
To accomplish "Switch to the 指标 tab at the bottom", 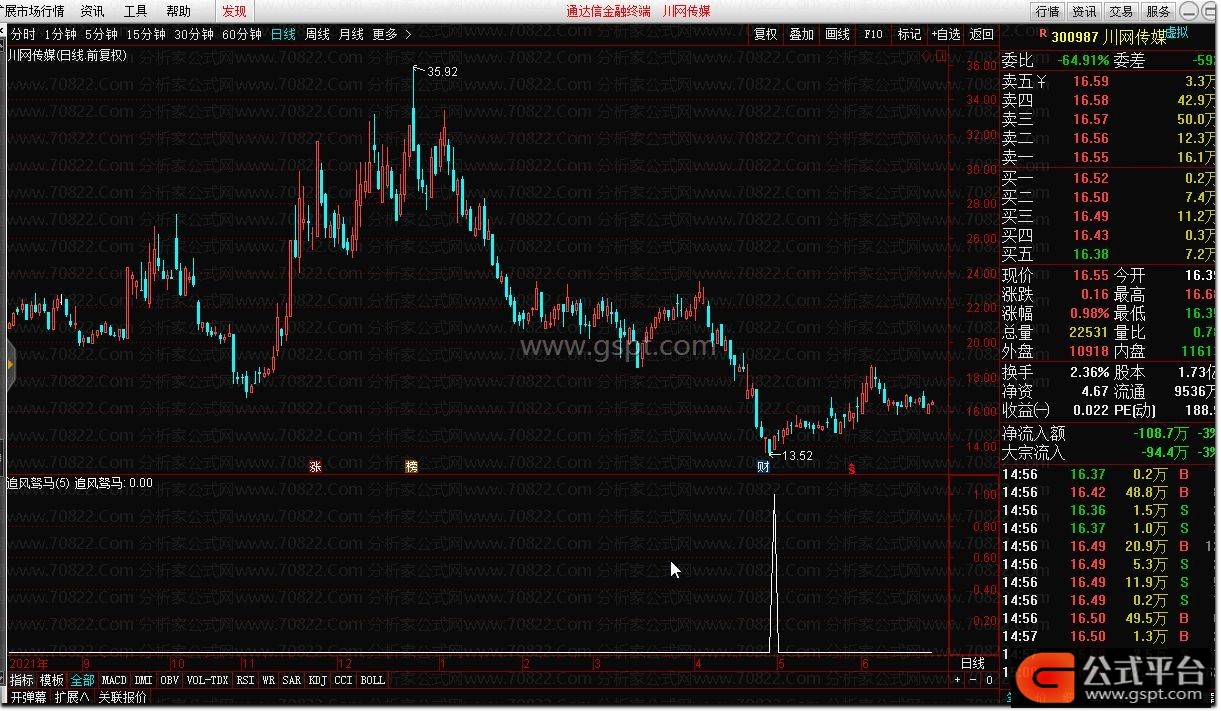I will (x=21, y=680).
